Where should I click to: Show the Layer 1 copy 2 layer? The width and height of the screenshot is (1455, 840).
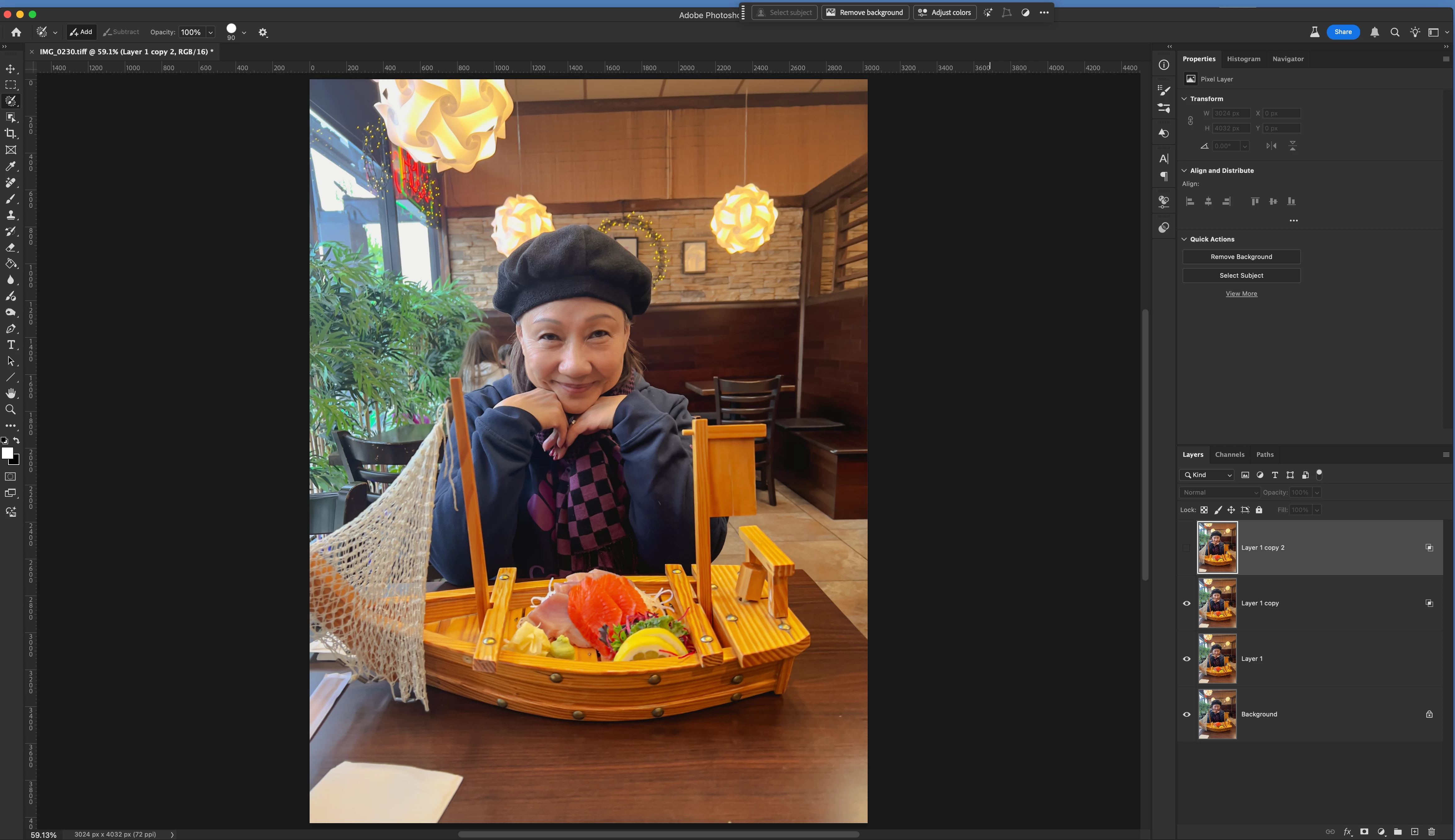(1187, 548)
